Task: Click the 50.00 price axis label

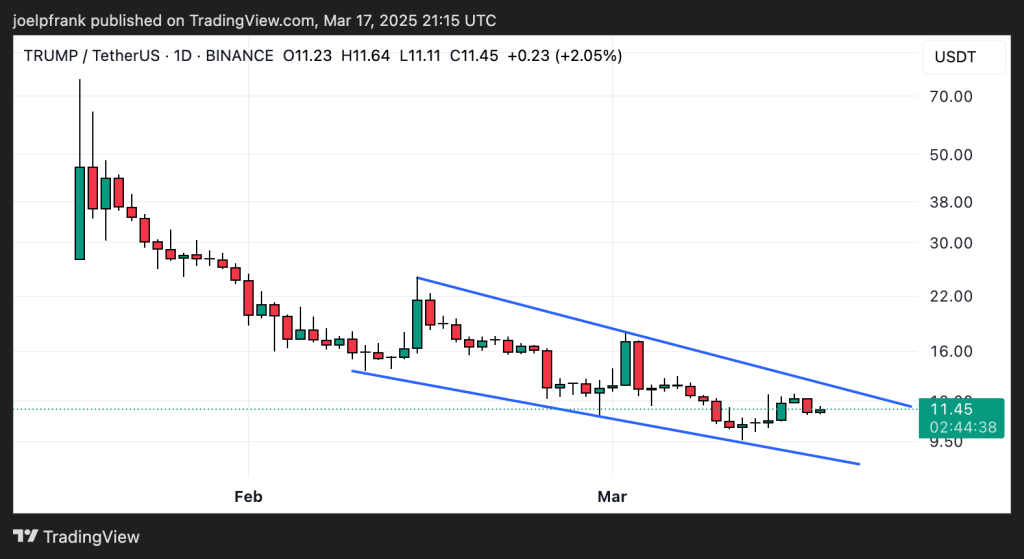Action: click(x=952, y=155)
